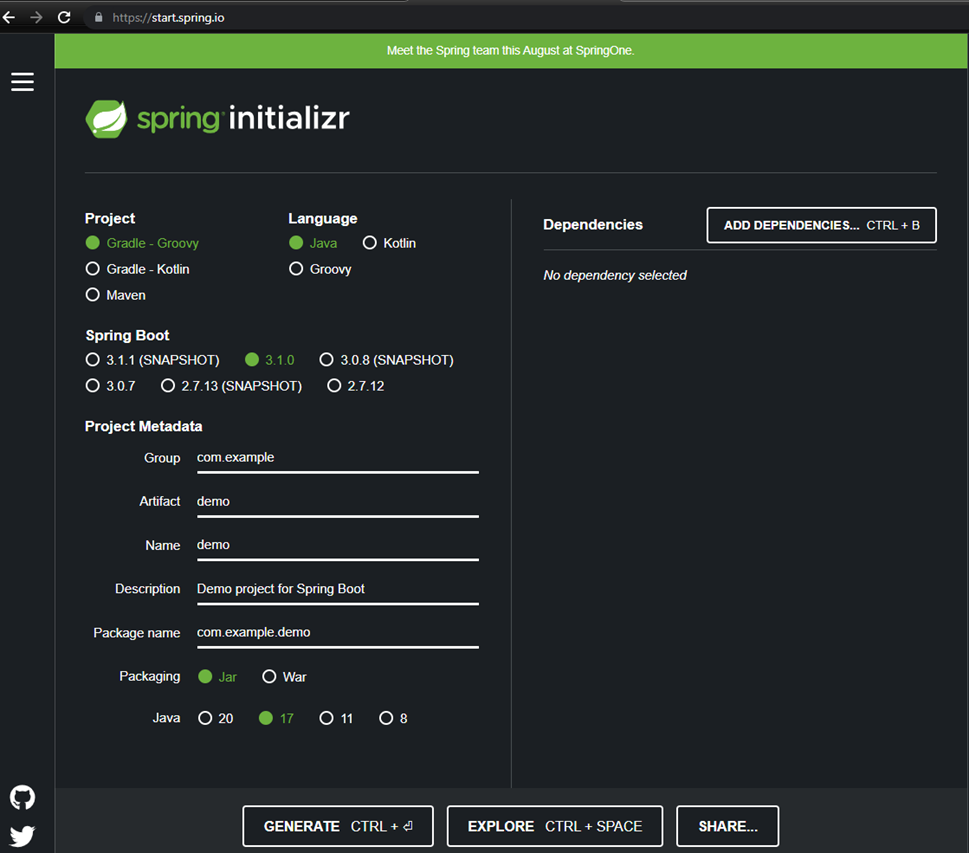Click the 'Dependencies' heading
Viewport: 969px width, 853px height.
pyautogui.click(x=593, y=224)
